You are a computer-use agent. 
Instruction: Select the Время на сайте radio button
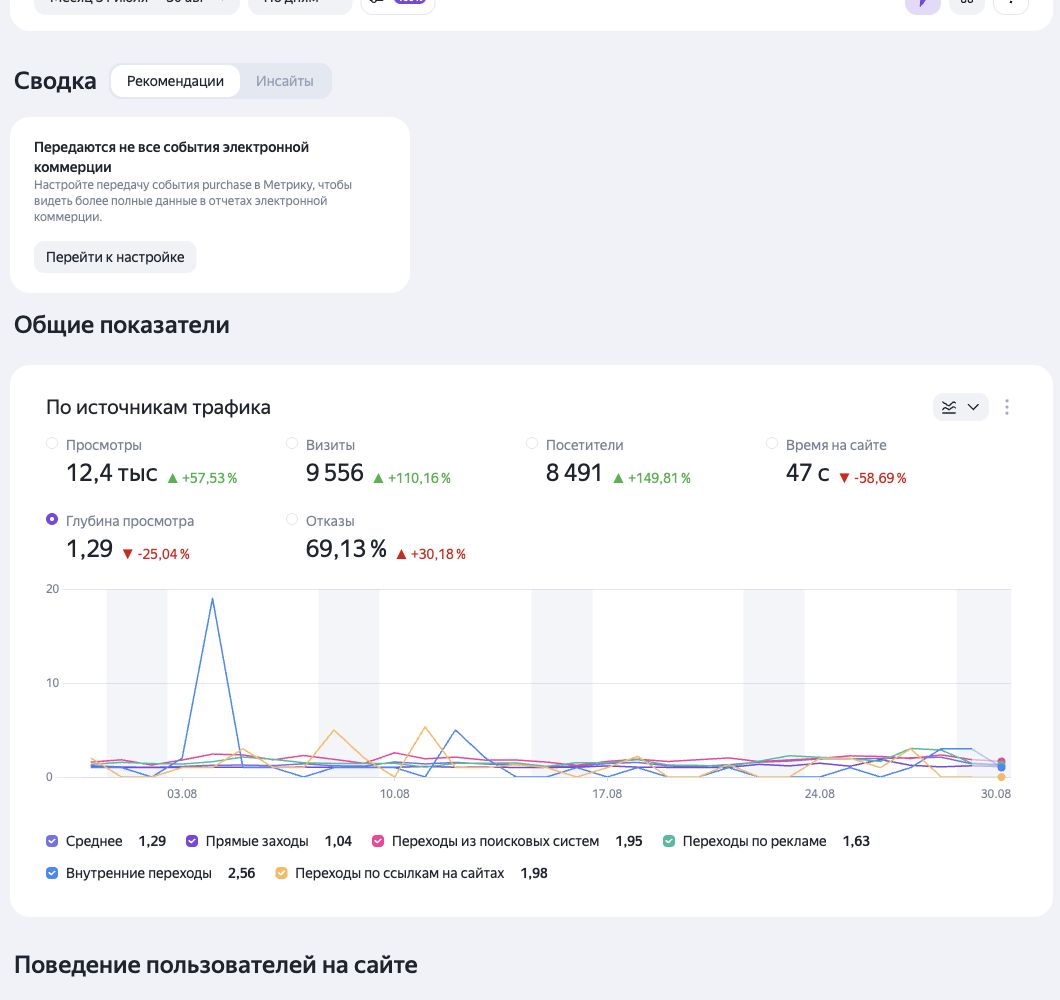pyautogui.click(x=772, y=444)
